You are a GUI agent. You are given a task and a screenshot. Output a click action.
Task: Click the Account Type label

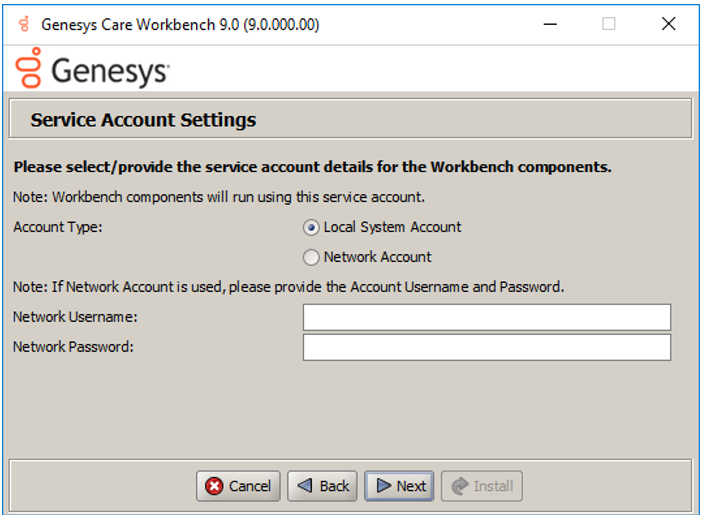coord(58,227)
